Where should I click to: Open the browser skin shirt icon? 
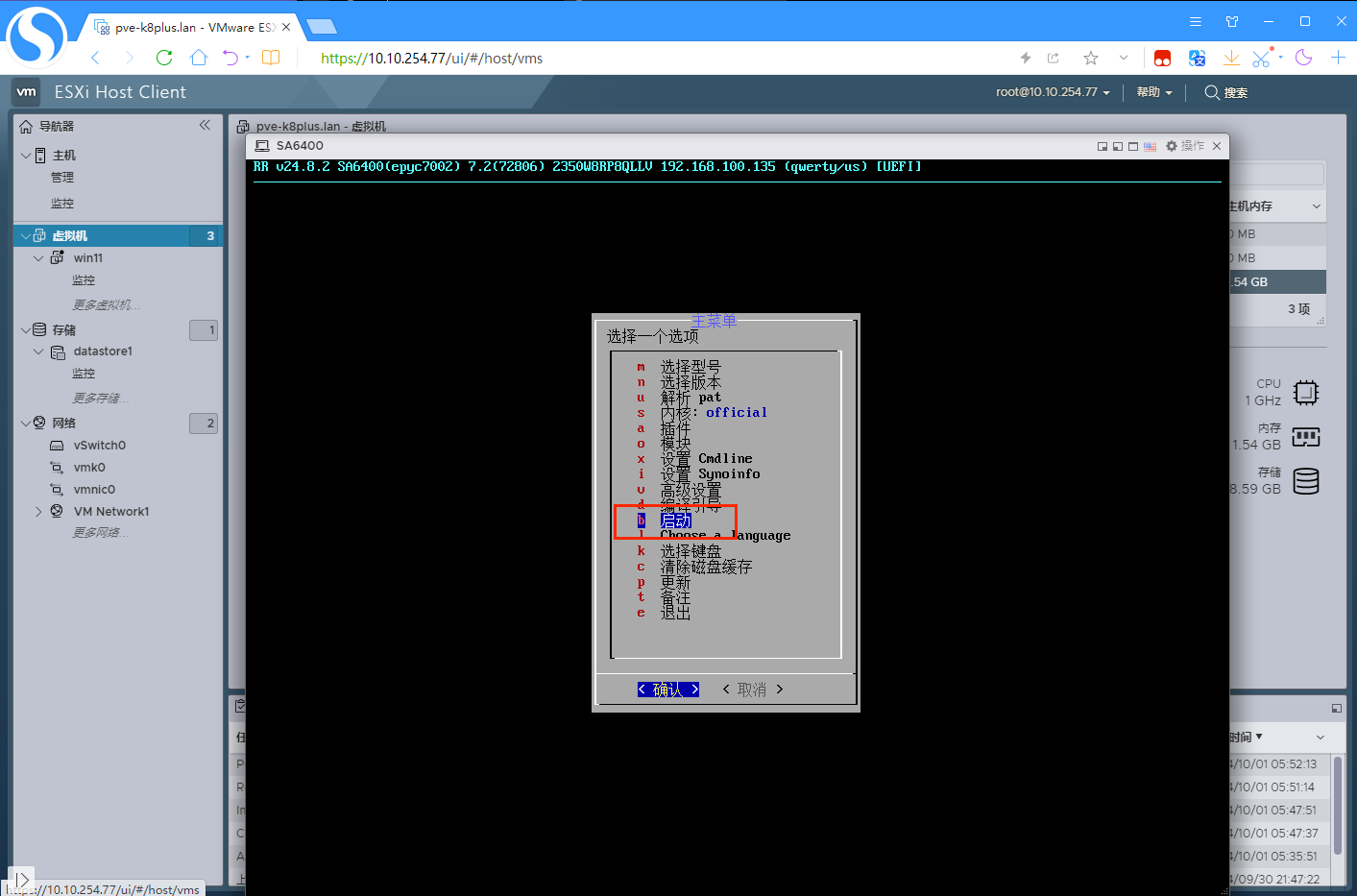[1232, 21]
